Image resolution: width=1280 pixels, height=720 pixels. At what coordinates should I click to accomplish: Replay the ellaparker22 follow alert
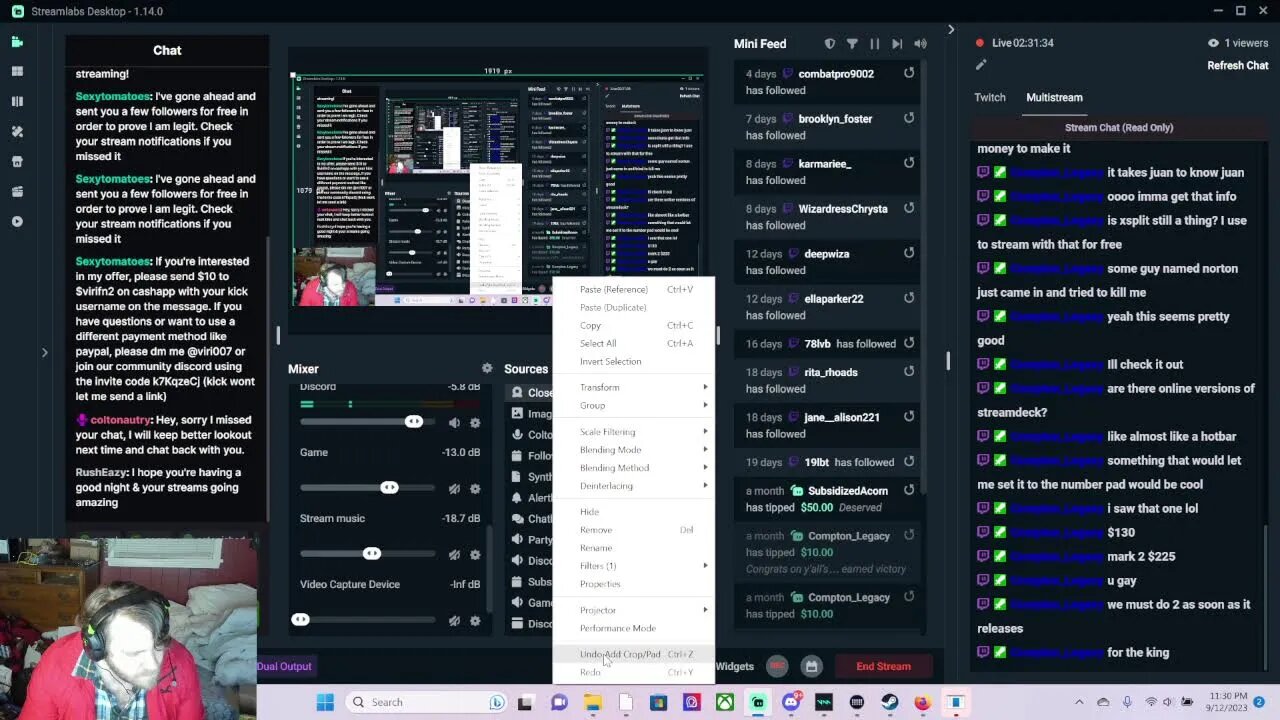click(x=909, y=298)
